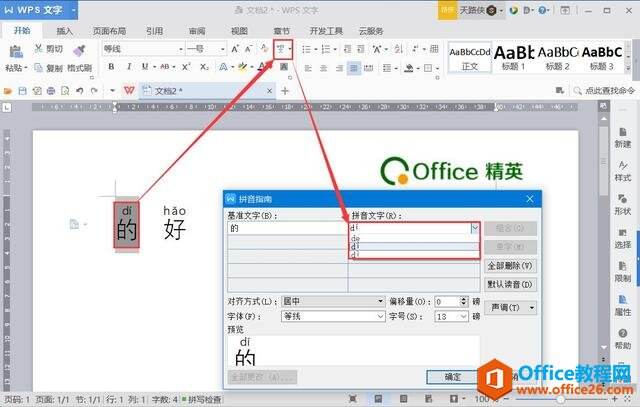The image size is (640, 407).
Task: Add a new document tab with plus
Action: (x=285, y=91)
